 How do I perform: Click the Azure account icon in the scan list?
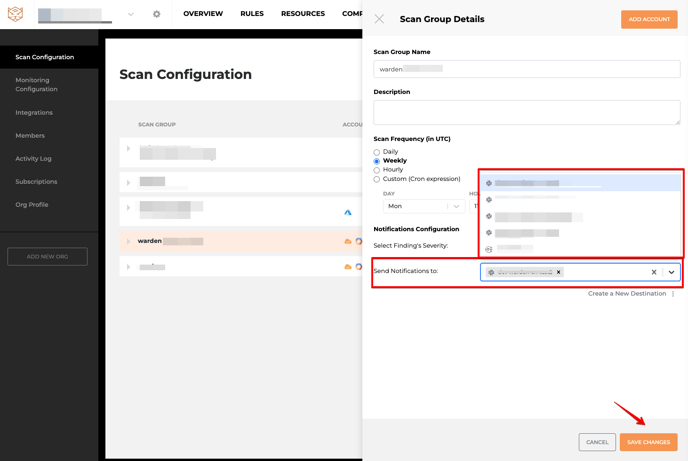348,213
